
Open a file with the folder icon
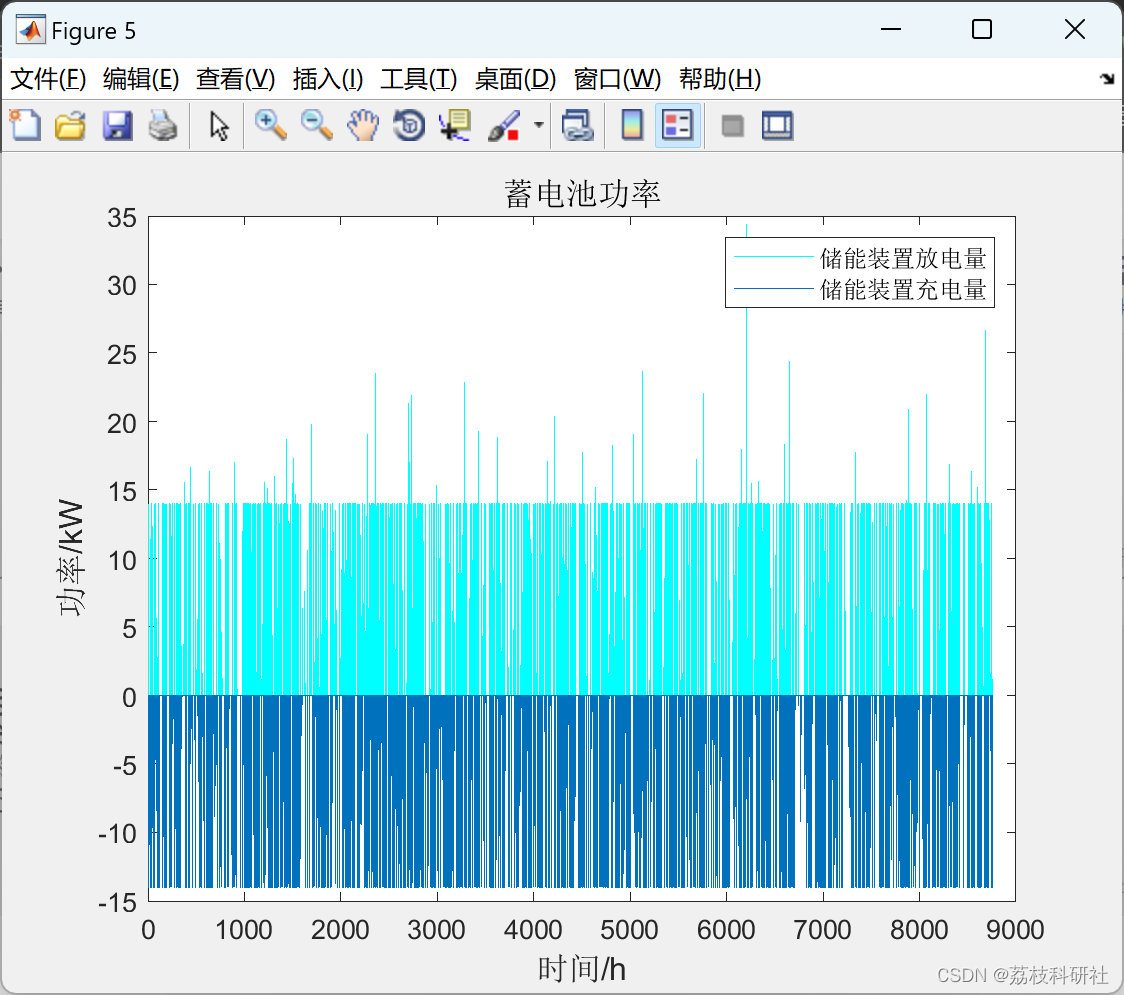click(x=70, y=125)
